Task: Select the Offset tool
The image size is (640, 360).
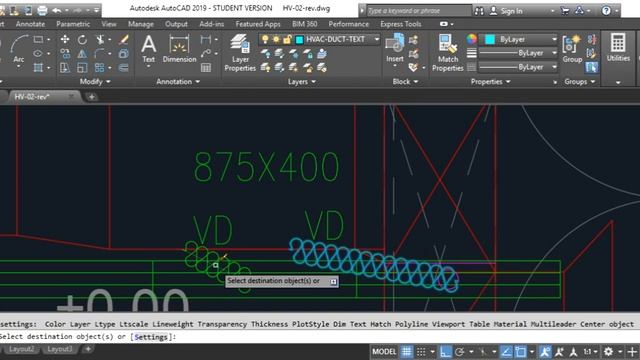Action: tap(124, 67)
